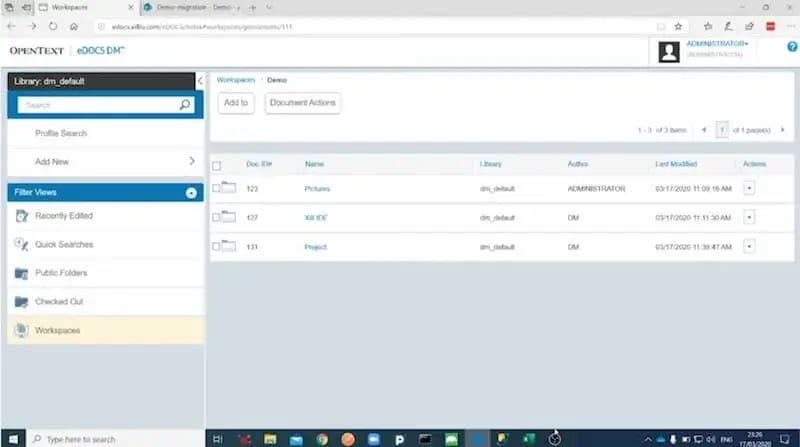Screen dimensions: 800x447
Task: Click folder icon of document 127 row
Action: [229, 216]
